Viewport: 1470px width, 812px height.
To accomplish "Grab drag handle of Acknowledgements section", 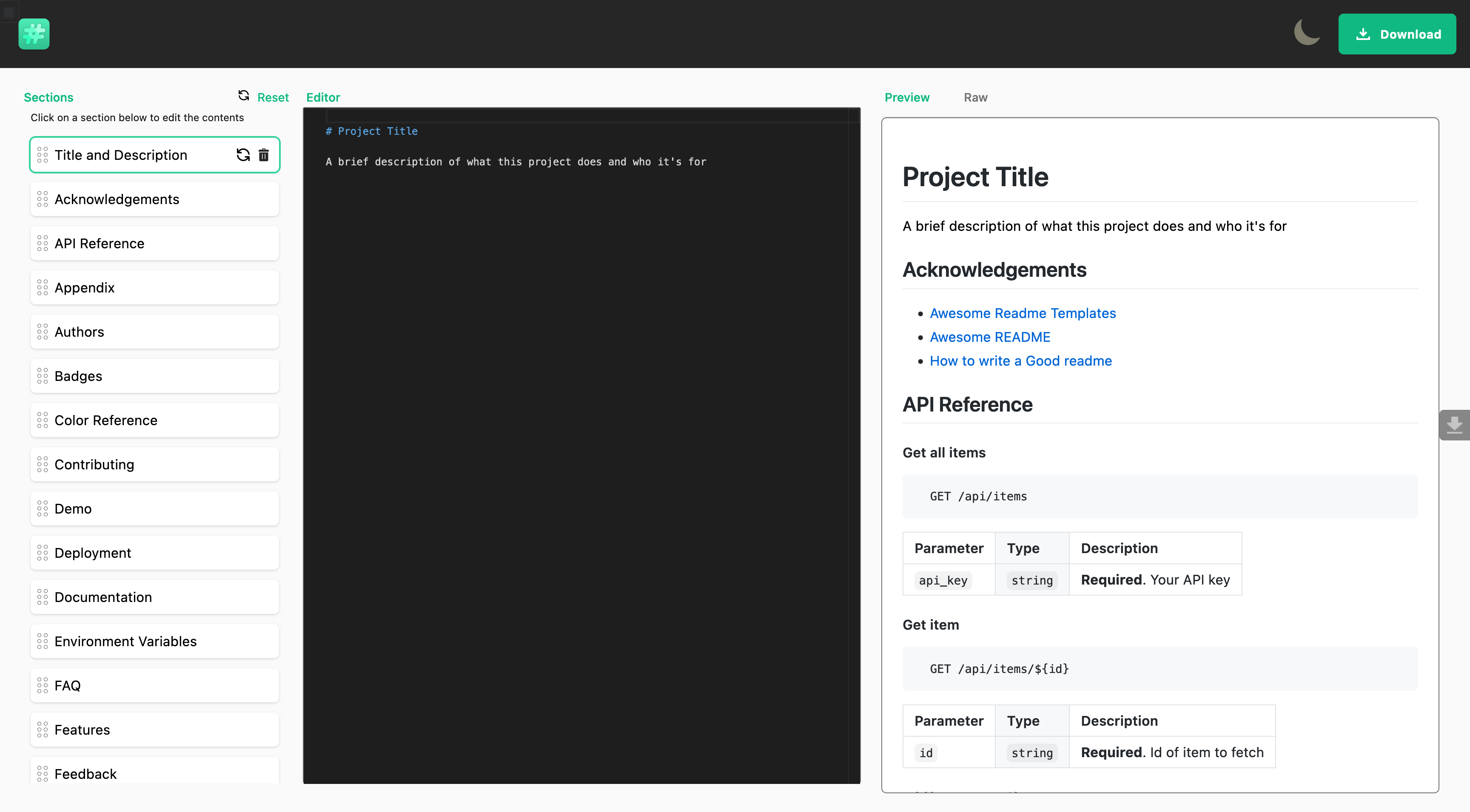I will tap(42, 199).
